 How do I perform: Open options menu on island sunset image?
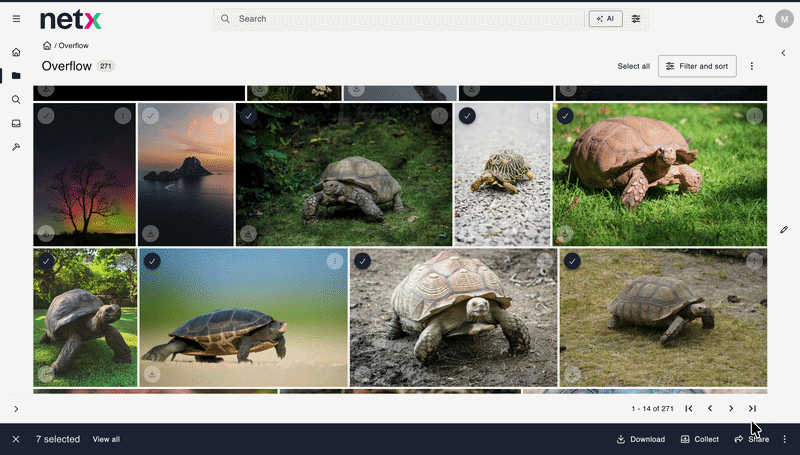220,116
